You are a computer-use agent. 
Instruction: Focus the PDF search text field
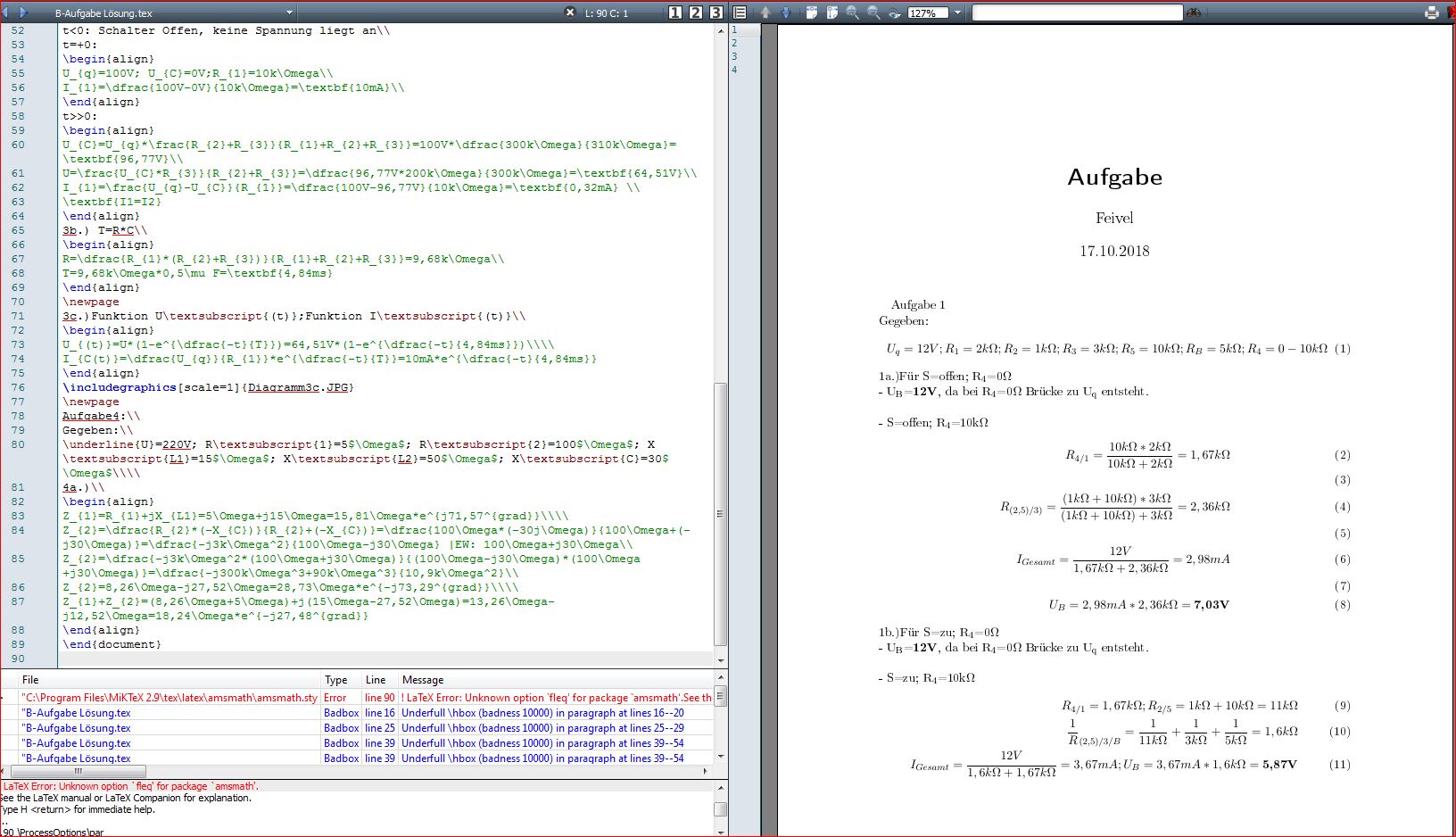coord(1078,12)
